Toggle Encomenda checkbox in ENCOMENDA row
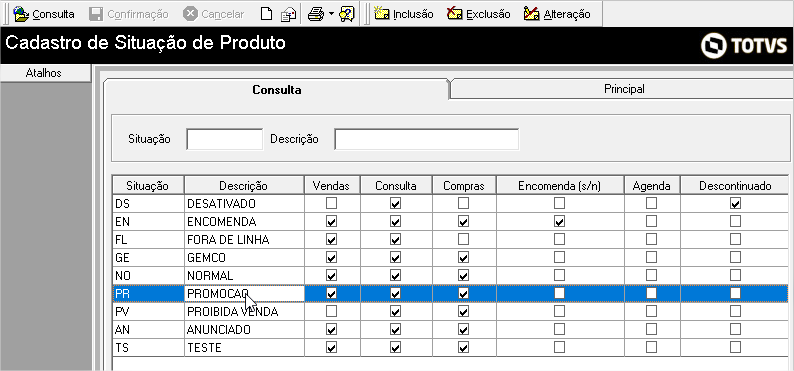The image size is (794, 371). 559,221
